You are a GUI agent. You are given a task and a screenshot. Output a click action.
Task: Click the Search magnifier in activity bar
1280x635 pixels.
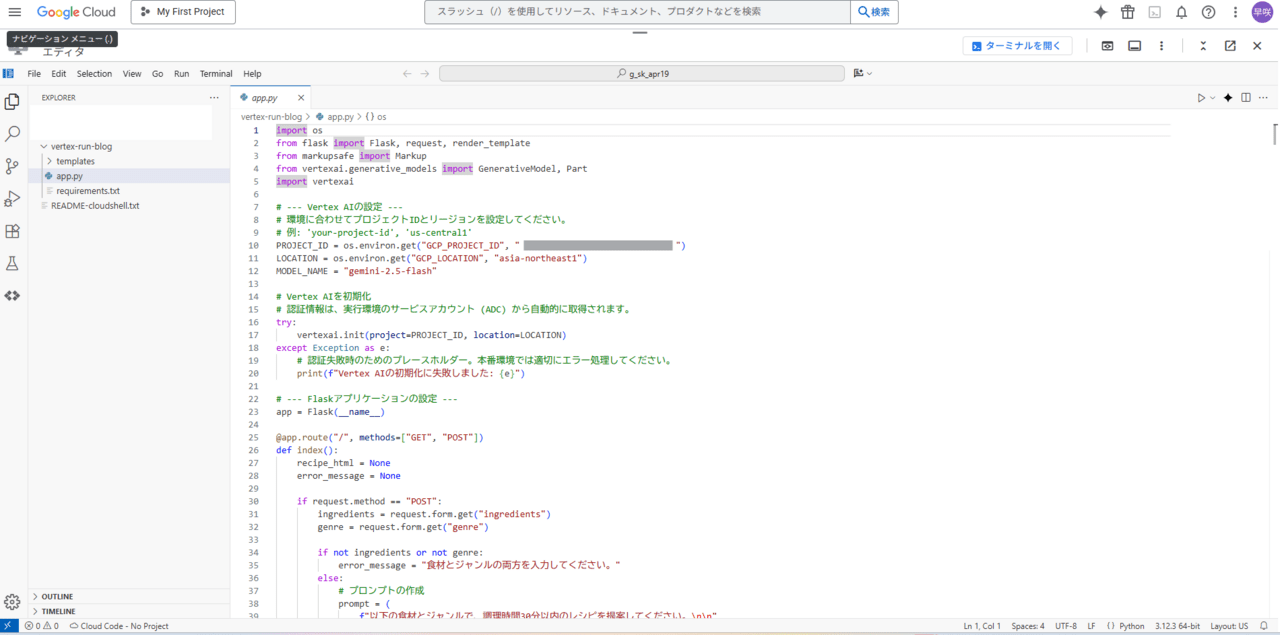pyautogui.click(x=12, y=133)
